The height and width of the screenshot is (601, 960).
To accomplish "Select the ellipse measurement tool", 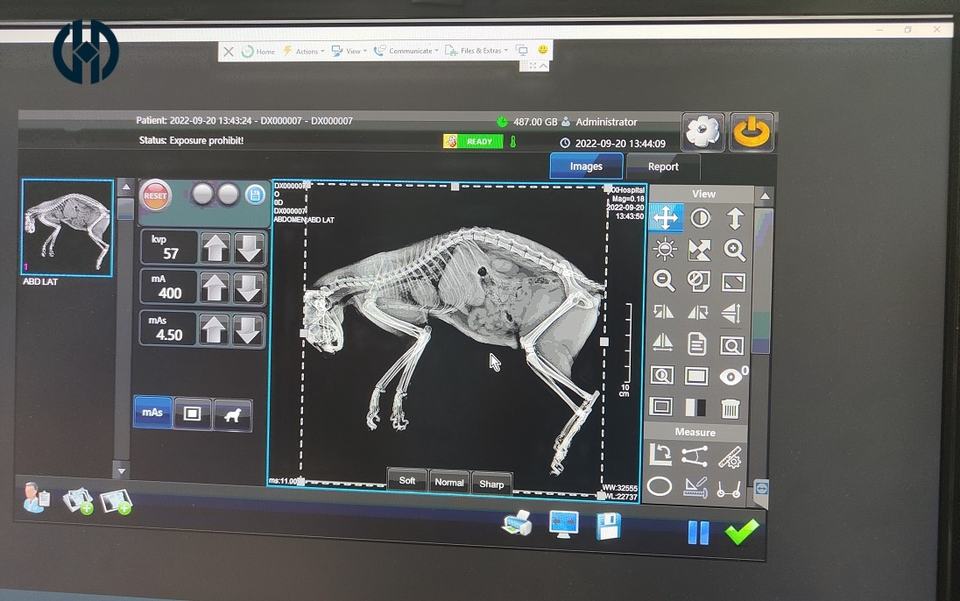I will [659, 487].
